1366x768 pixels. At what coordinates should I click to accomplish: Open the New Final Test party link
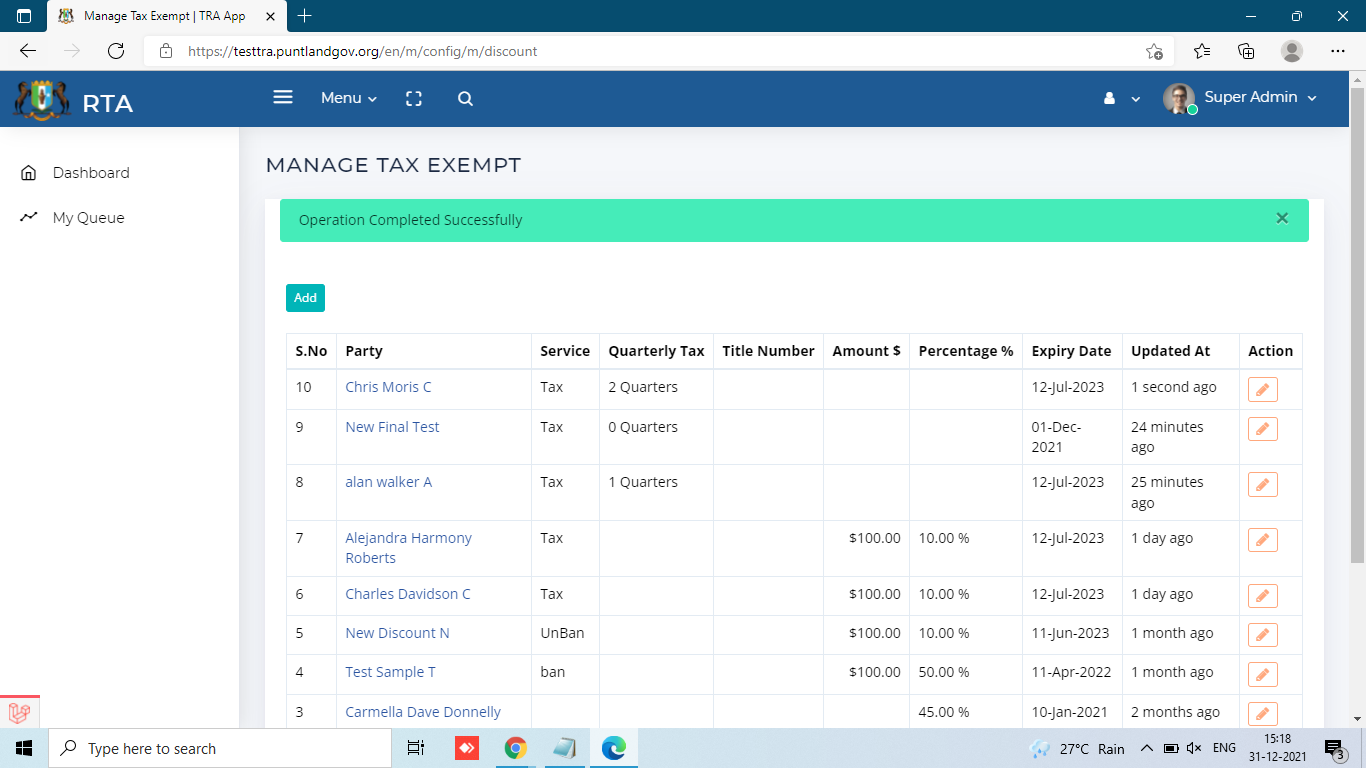[x=392, y=427]
